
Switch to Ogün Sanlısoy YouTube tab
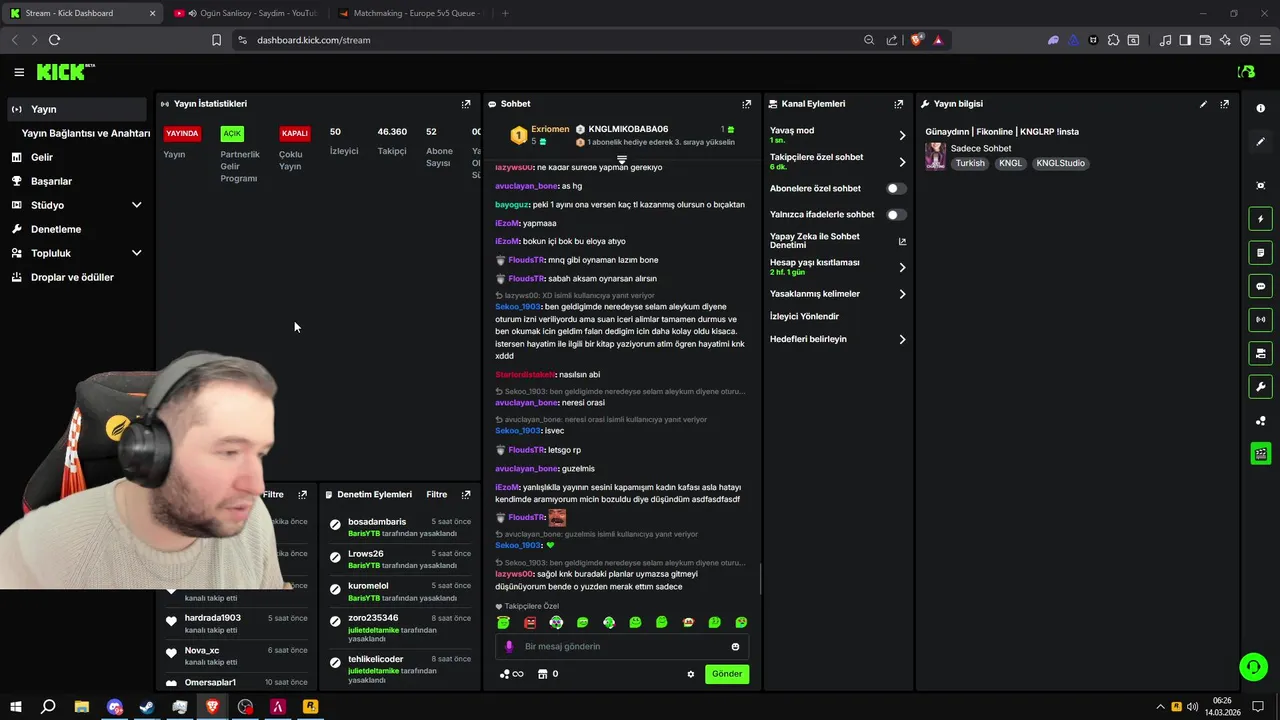click(244, 13)
